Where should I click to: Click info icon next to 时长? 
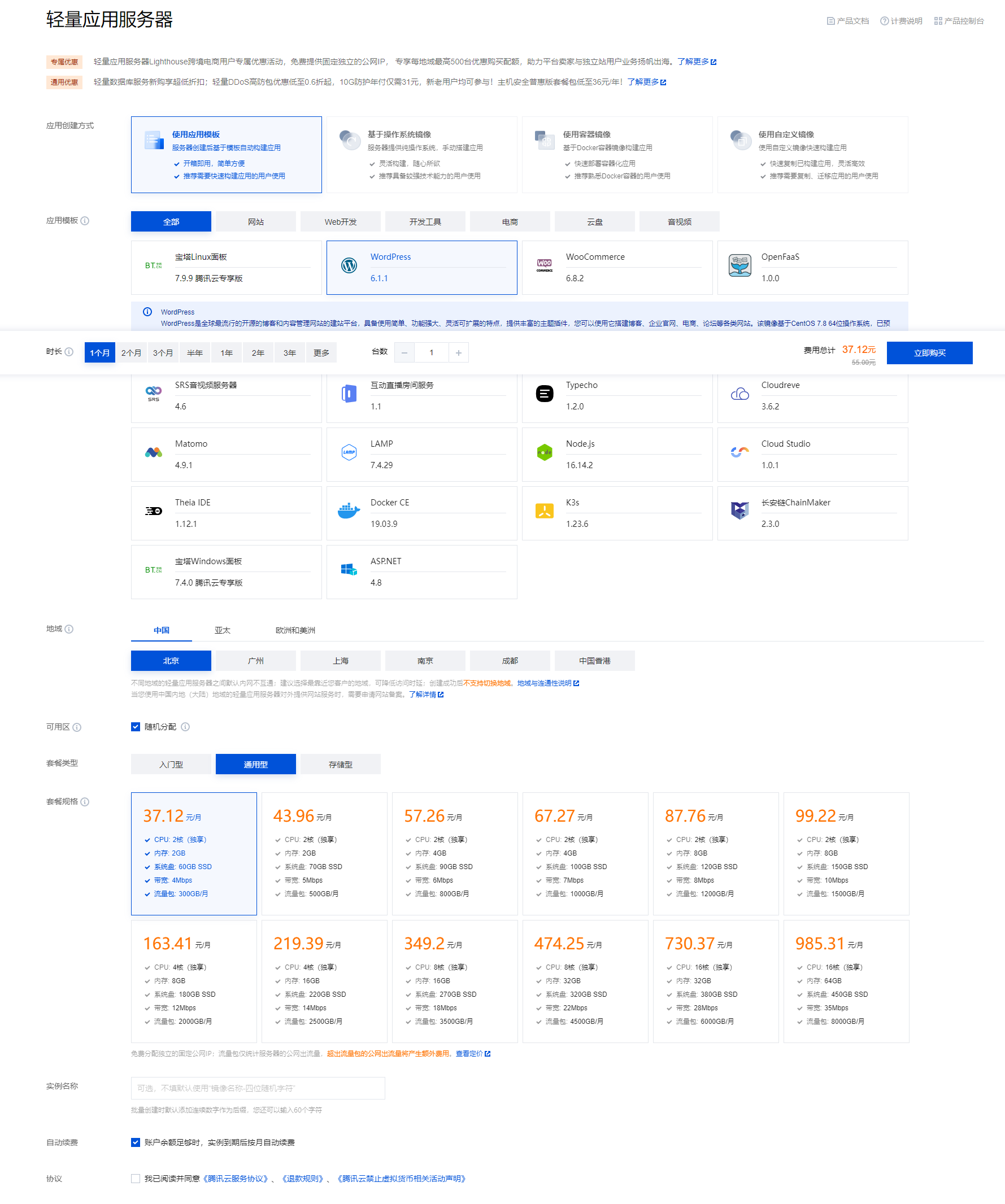click(69, 352)
